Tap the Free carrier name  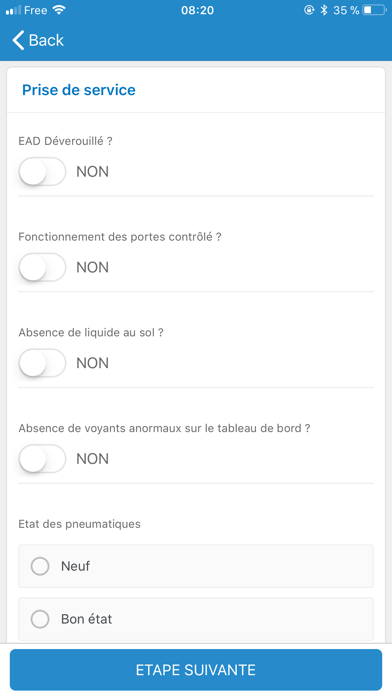click(36, 10)
